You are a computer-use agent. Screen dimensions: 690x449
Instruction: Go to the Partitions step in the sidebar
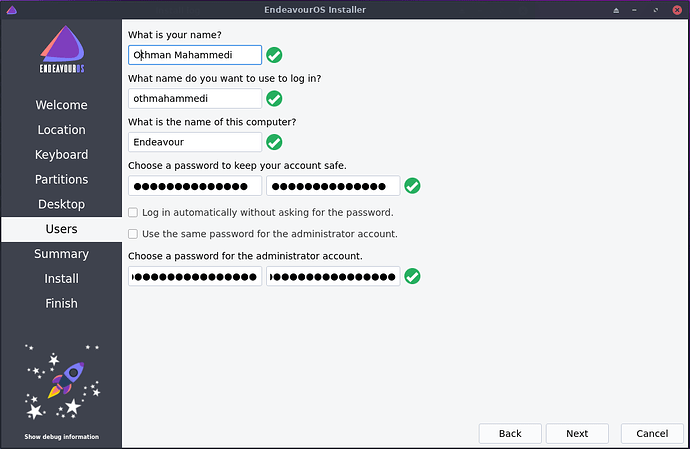[61, 180]
